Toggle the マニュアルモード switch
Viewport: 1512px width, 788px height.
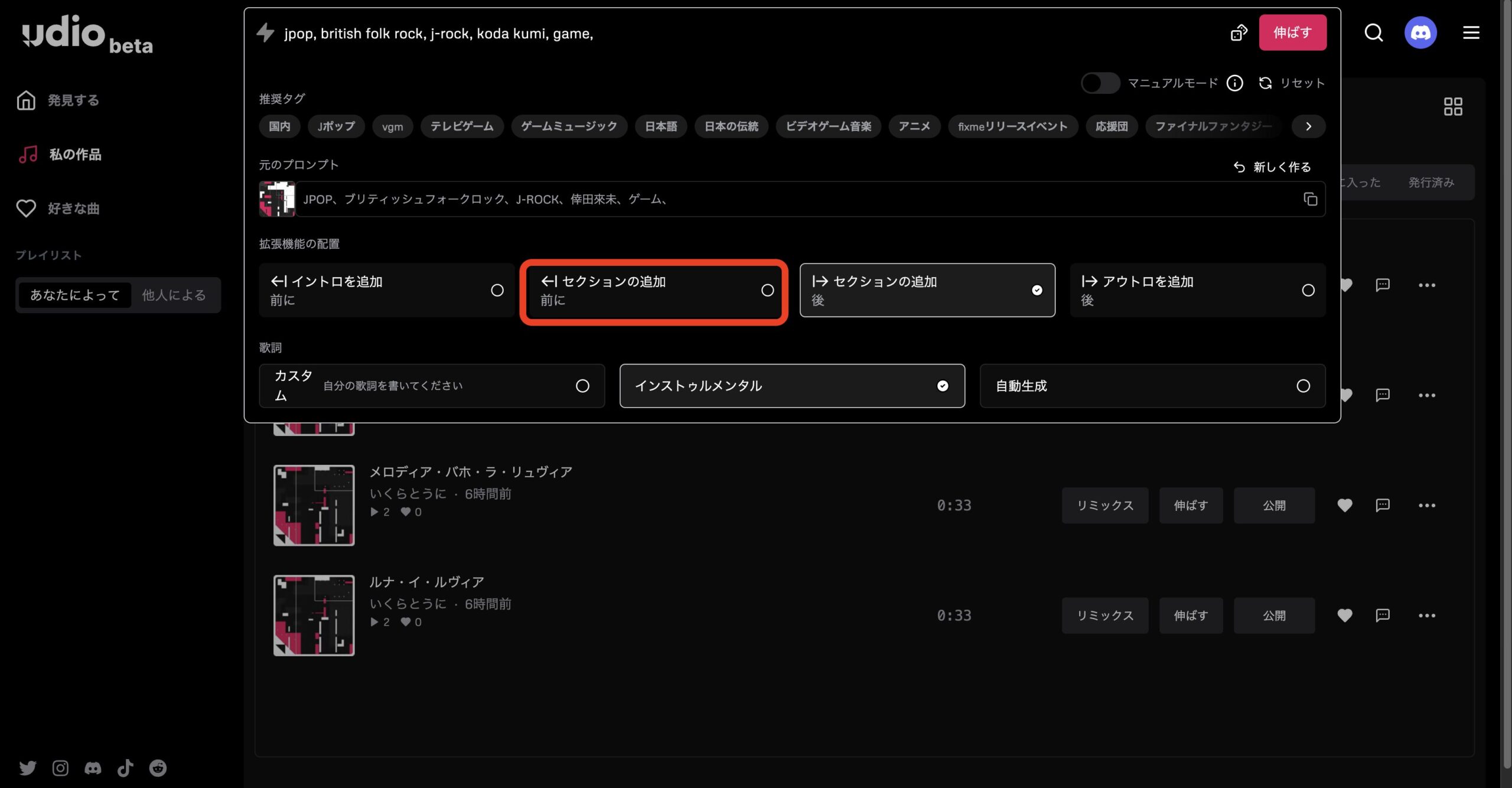point(1100,83)
